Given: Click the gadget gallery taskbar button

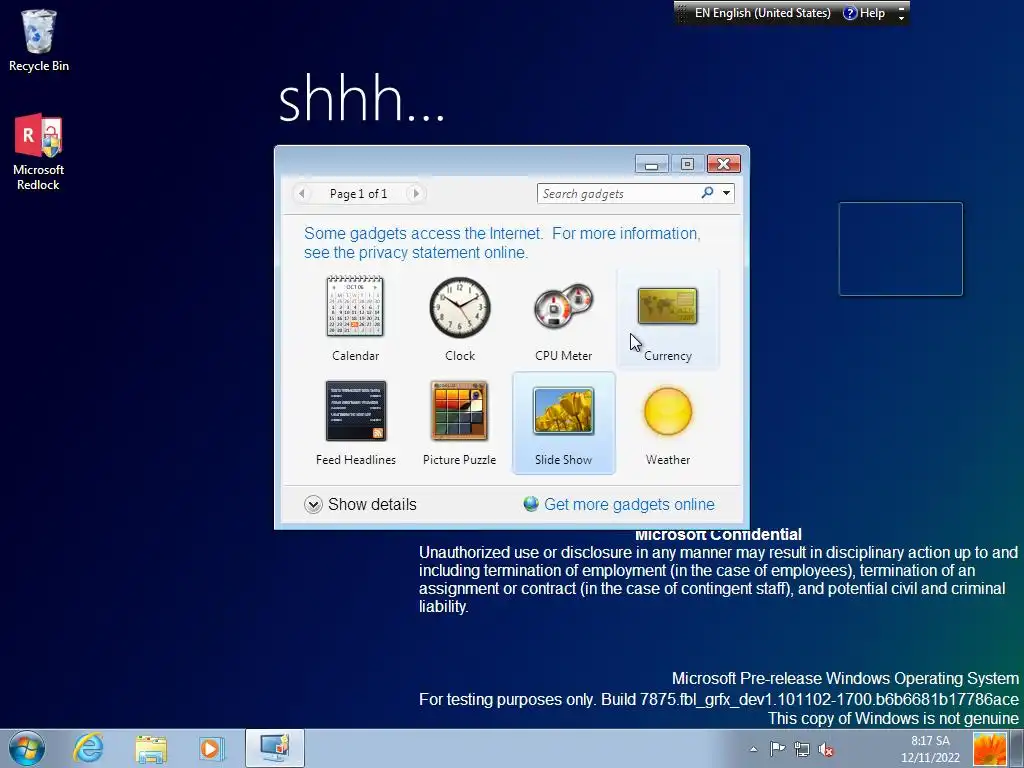Looking at the screenshot, I should pos(275,748).
